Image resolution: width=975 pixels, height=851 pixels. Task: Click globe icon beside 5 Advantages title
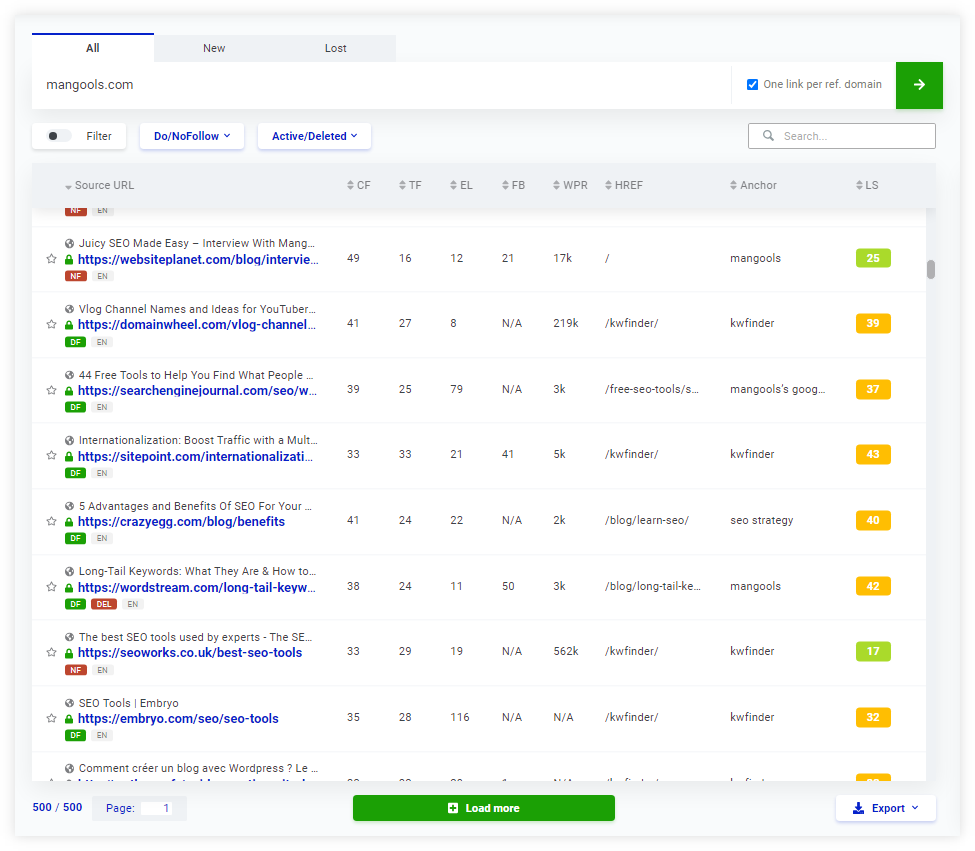70,506
